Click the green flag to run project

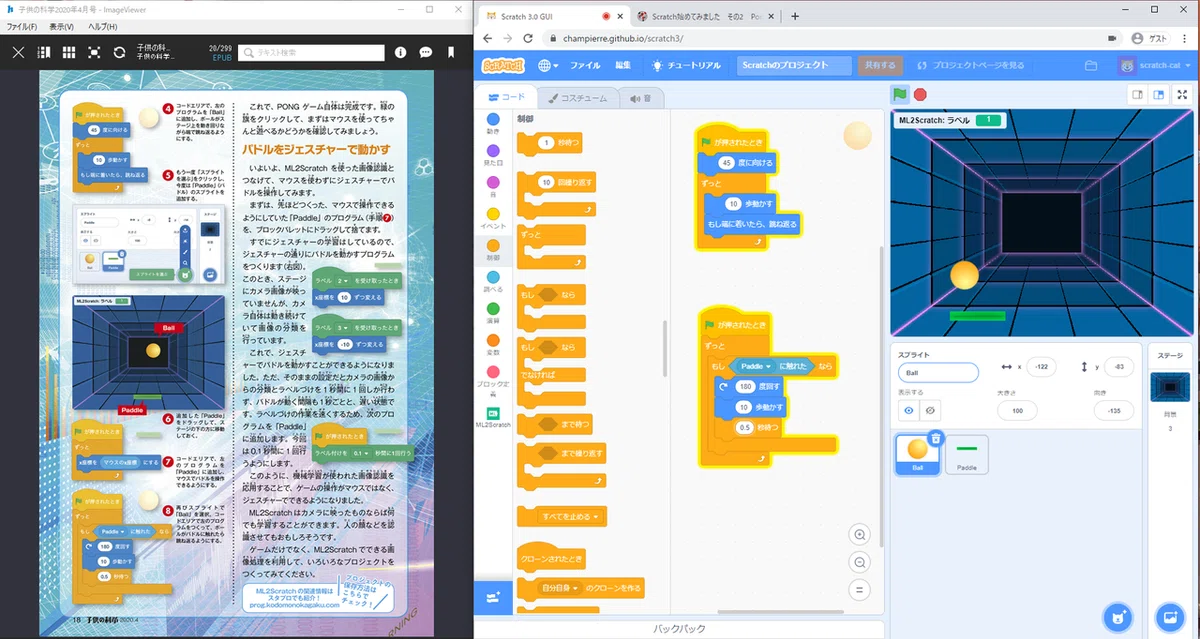pos(900,95)
